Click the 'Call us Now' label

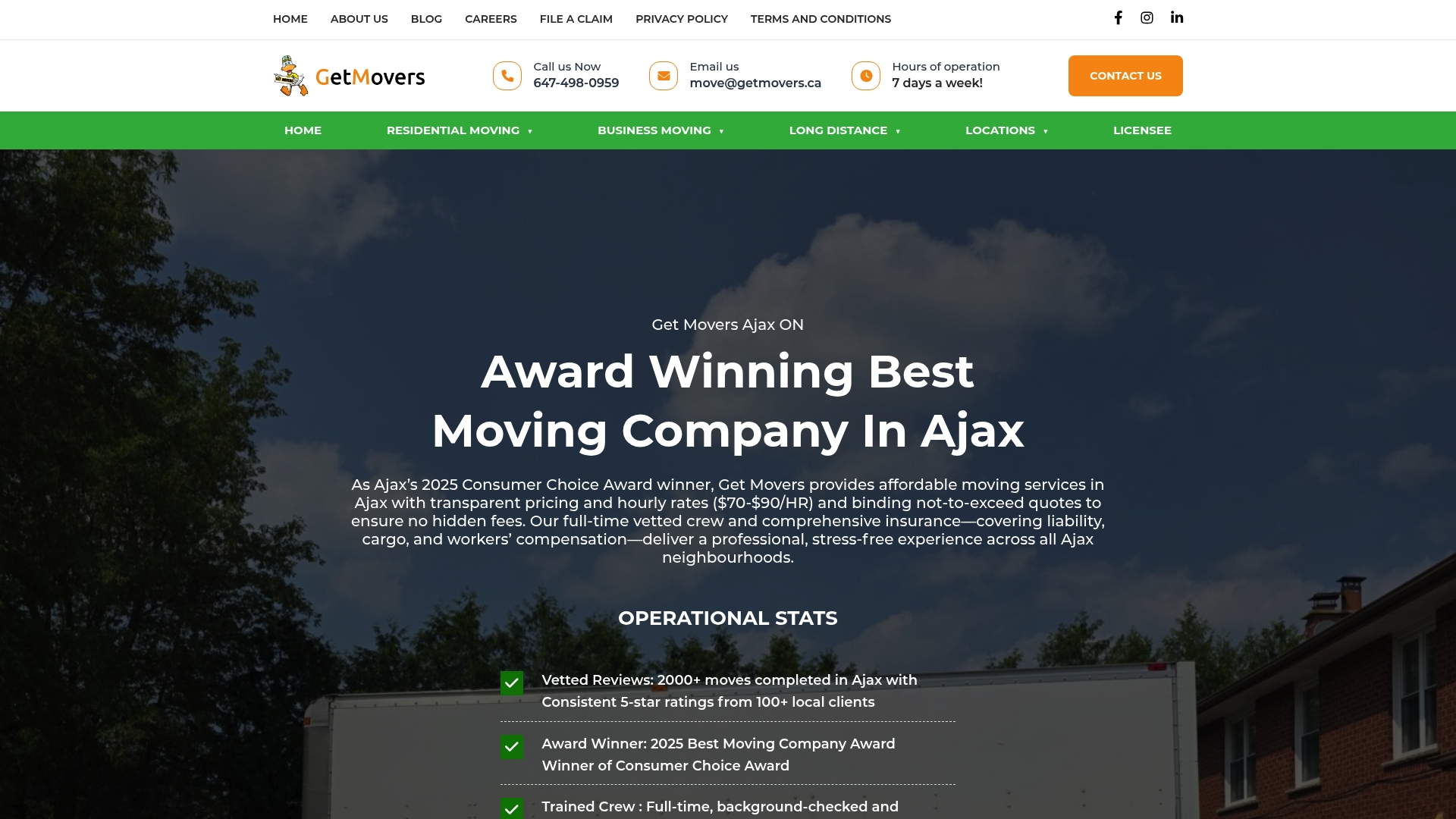(x=566, y=67)
